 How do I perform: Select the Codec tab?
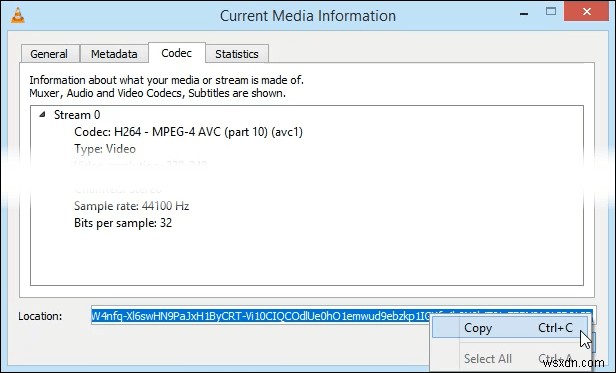point(177,53)
